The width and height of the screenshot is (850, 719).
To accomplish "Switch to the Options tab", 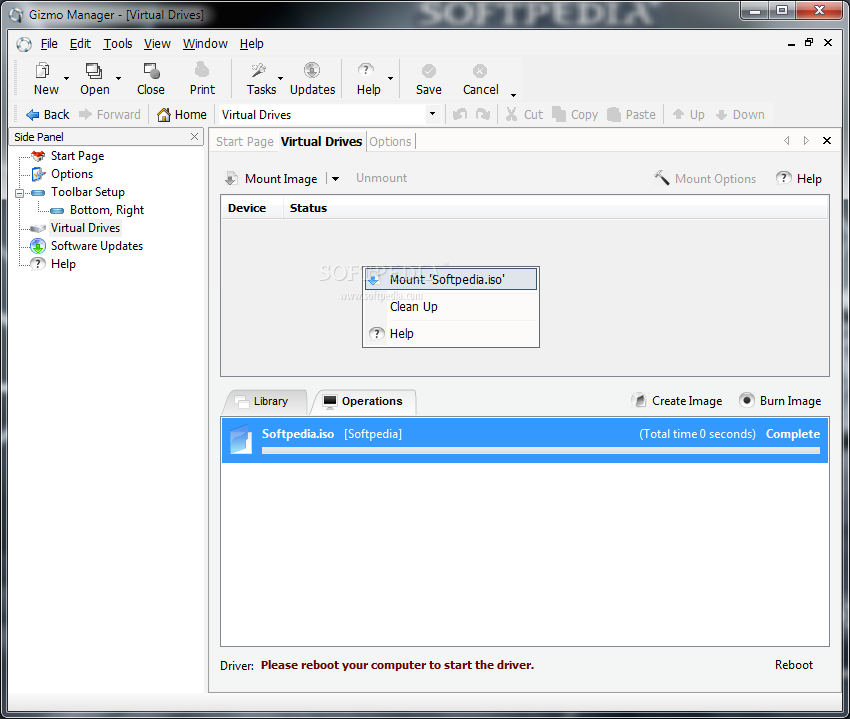I will [x=390, y=142].
